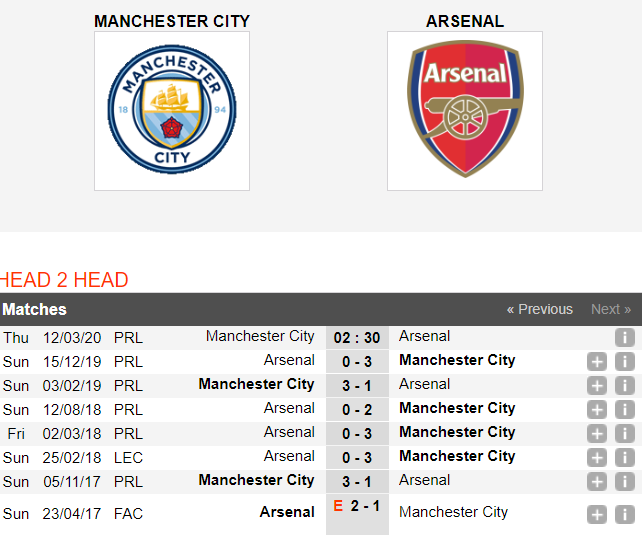
Task: Go to Next matches page
Action: tap(611, 309)
